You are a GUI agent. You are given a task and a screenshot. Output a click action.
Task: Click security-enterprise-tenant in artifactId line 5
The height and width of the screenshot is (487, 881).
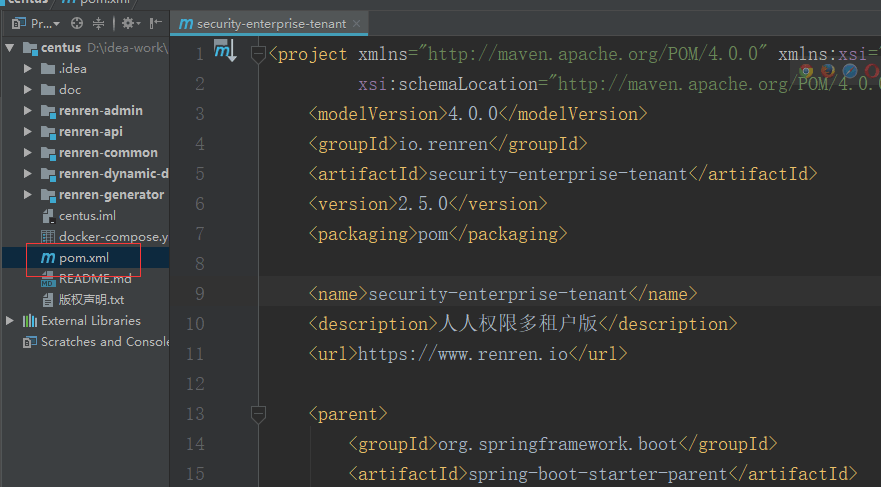pos(558,174)
